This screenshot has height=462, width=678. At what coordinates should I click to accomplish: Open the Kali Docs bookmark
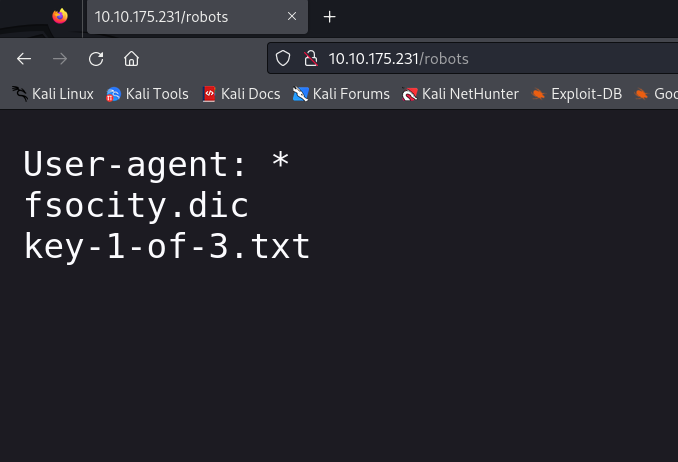(241, 94)
